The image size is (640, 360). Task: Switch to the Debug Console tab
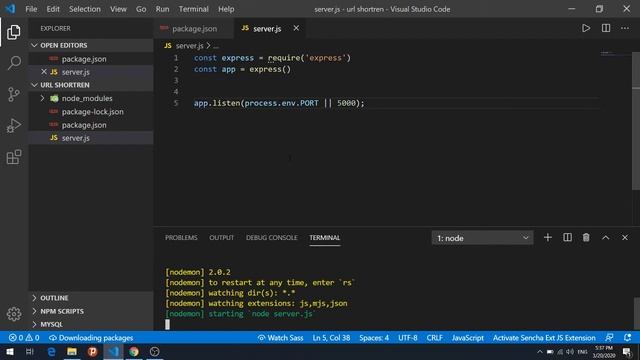(271, 238)
